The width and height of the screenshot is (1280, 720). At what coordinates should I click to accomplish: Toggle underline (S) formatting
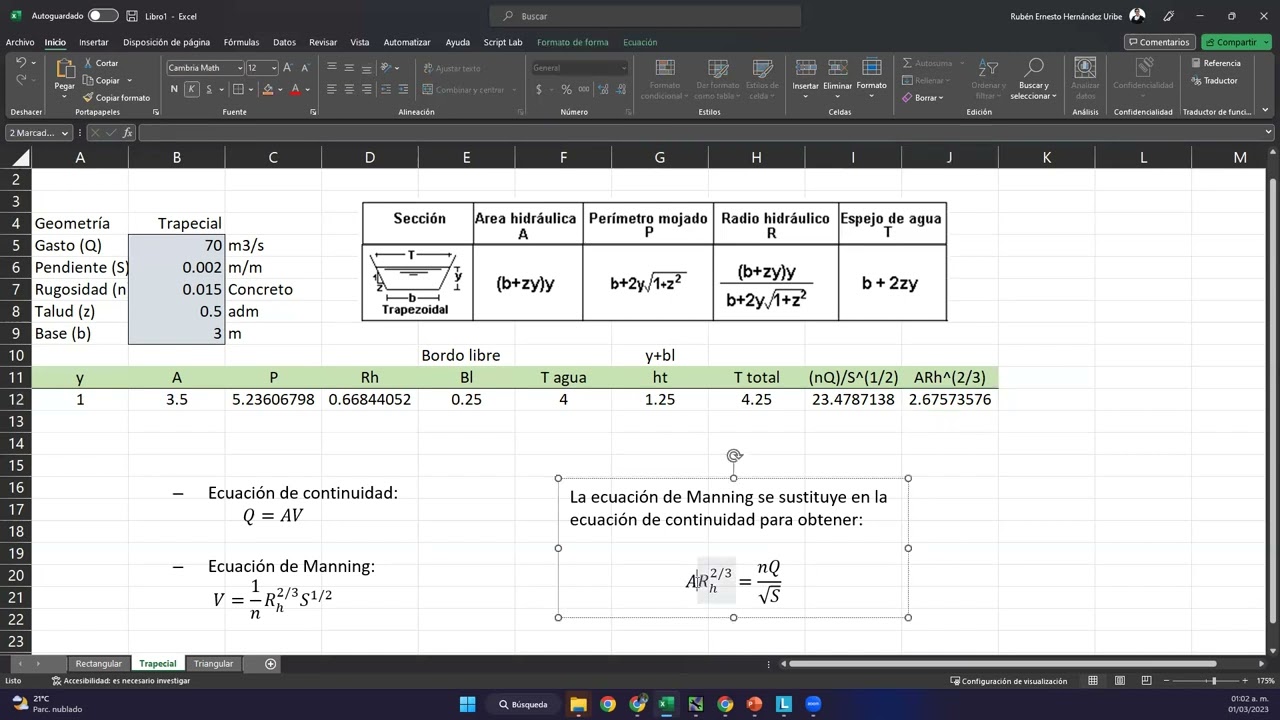[208, 89]
